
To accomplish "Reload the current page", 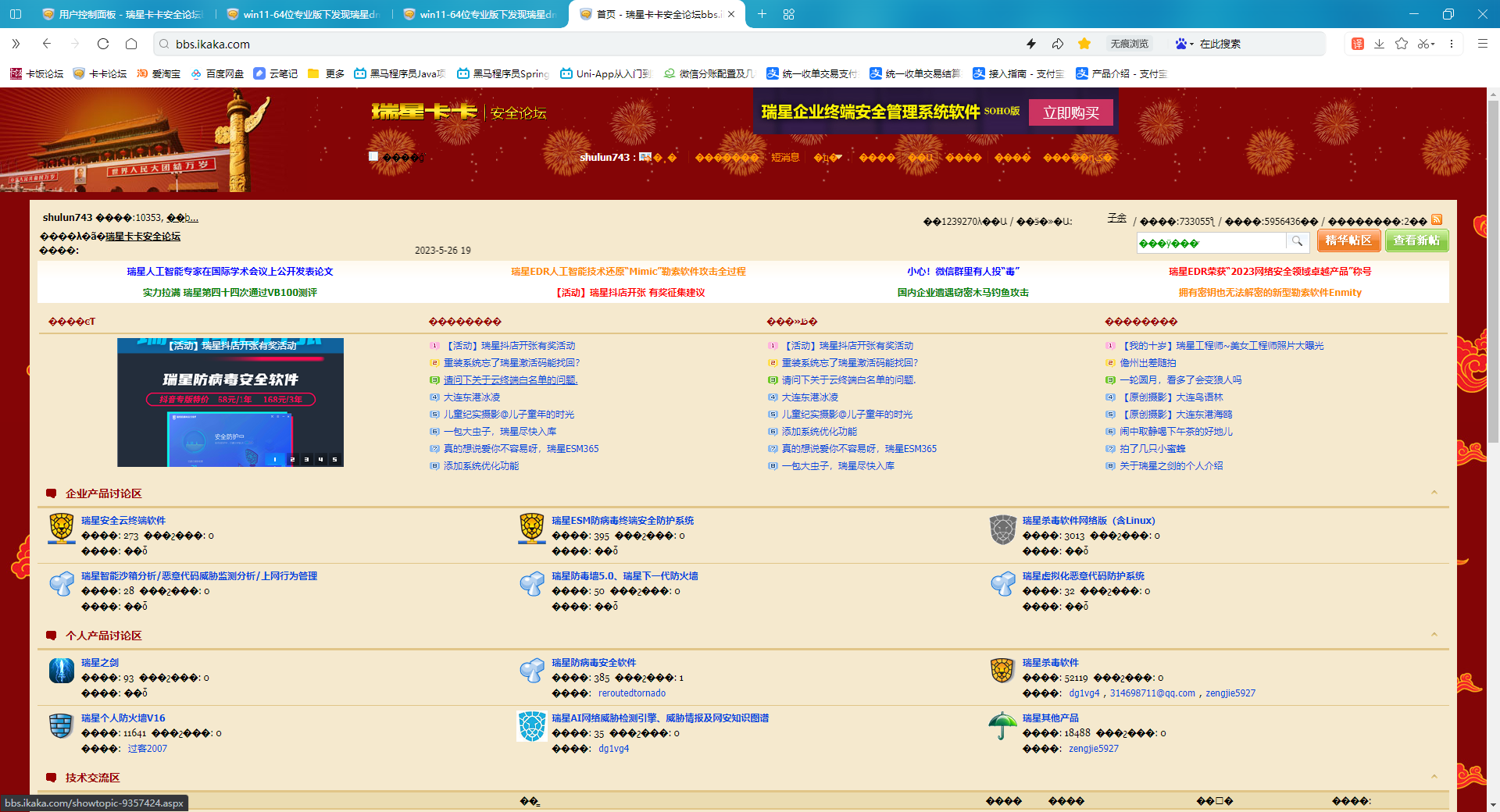I will [103, 44].
